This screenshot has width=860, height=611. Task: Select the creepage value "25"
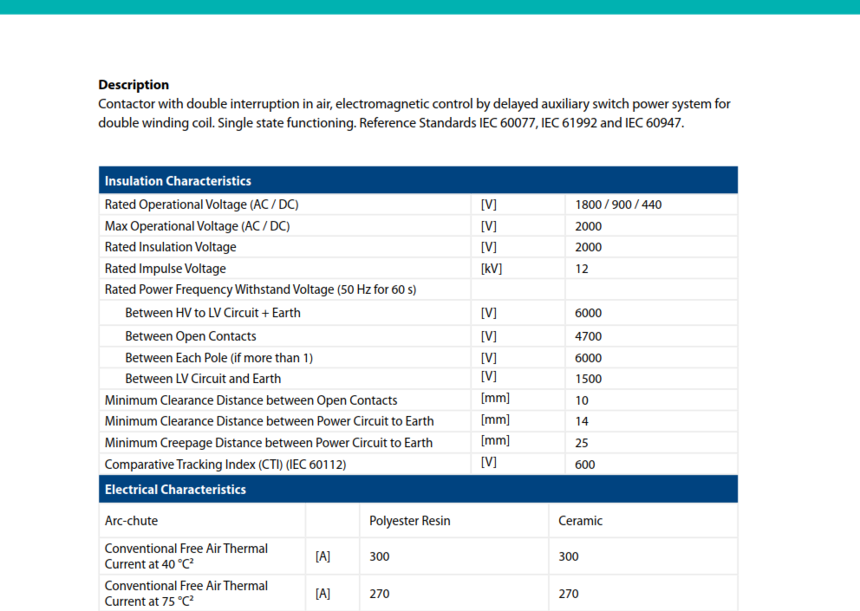pos(581,443)
